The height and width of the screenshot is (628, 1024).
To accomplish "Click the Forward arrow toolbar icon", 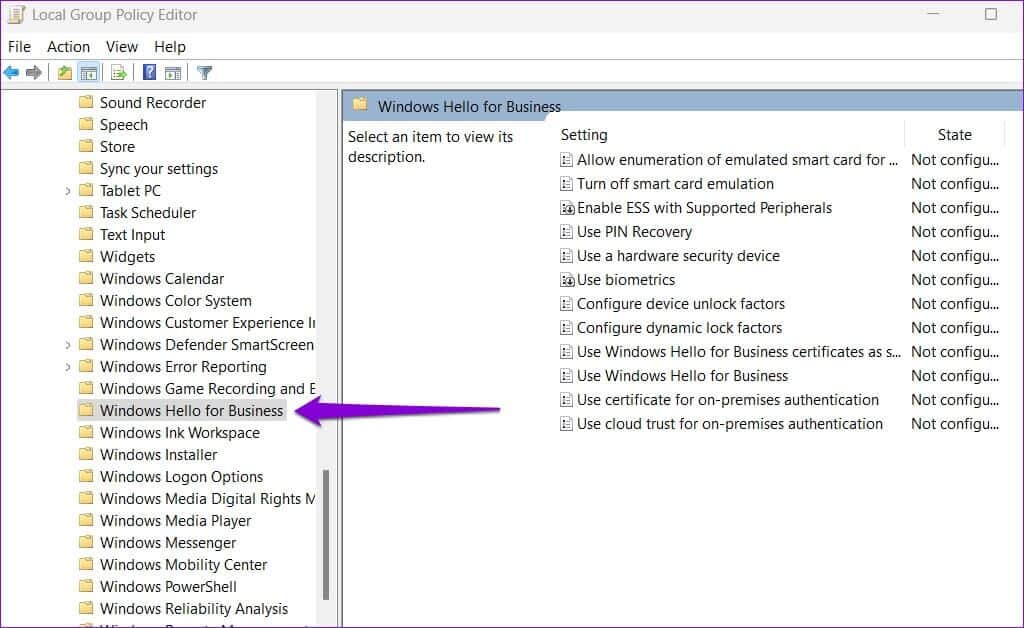I will tap(33, 72).
